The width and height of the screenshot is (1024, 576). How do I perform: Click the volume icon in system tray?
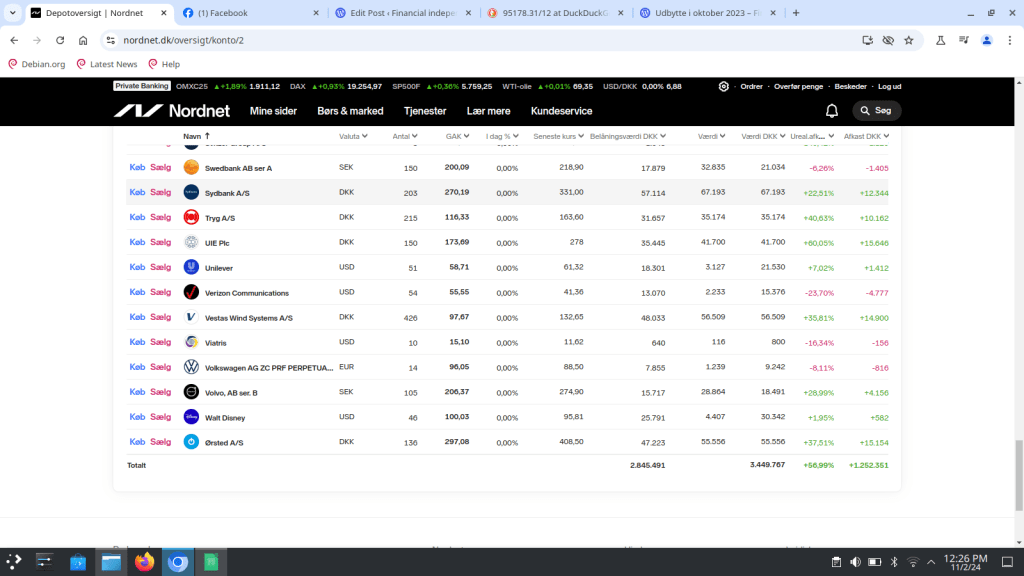[855, 562]
